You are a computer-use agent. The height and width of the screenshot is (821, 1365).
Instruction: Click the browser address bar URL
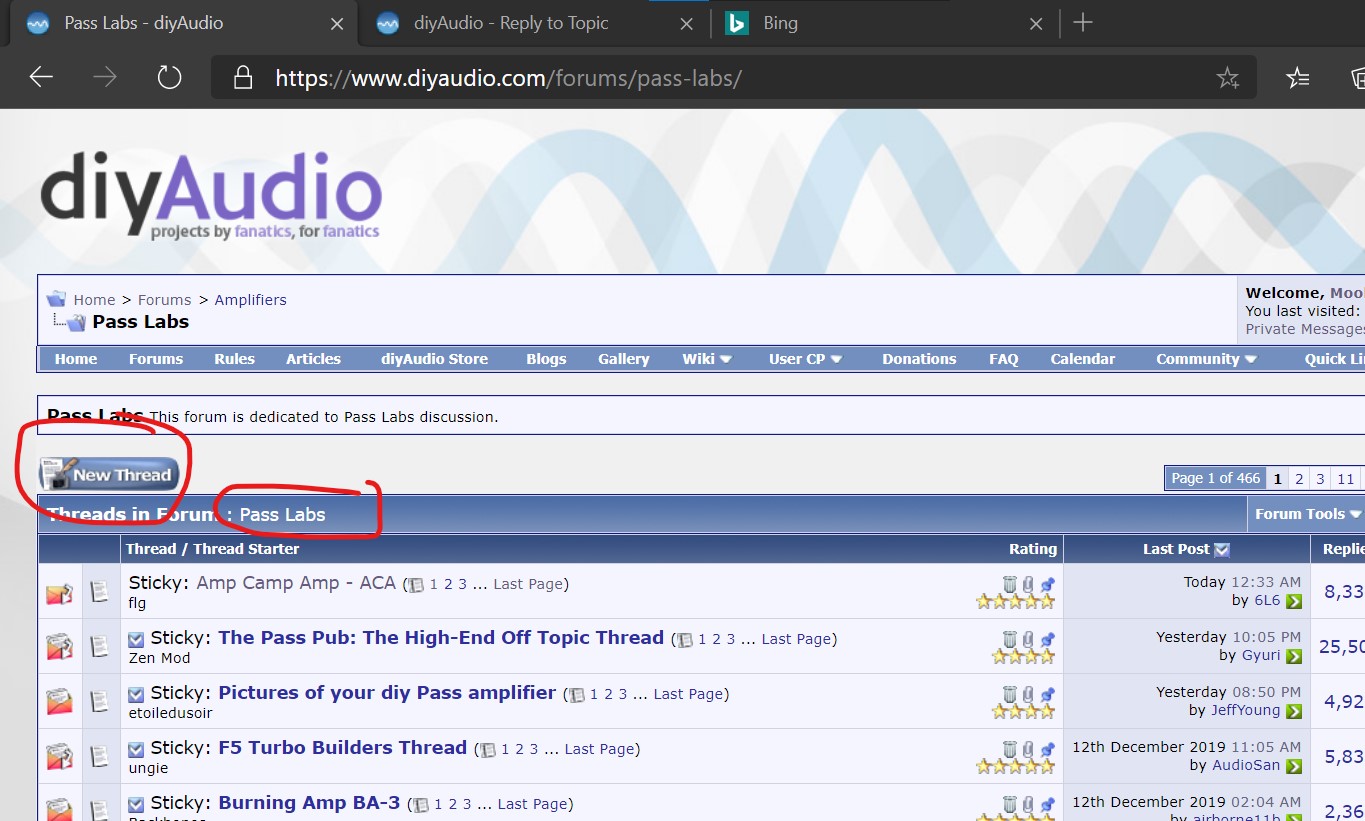pos(508,78)
